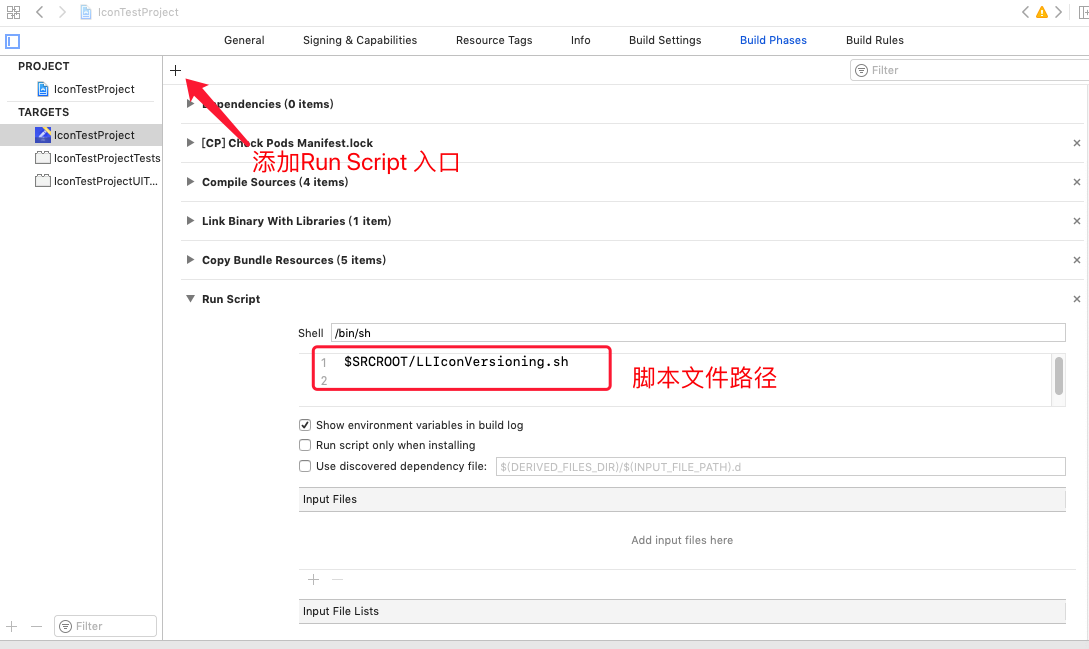1089x649 pixels.
Task: Open the Build Rules tab
Action: [874, 40]
